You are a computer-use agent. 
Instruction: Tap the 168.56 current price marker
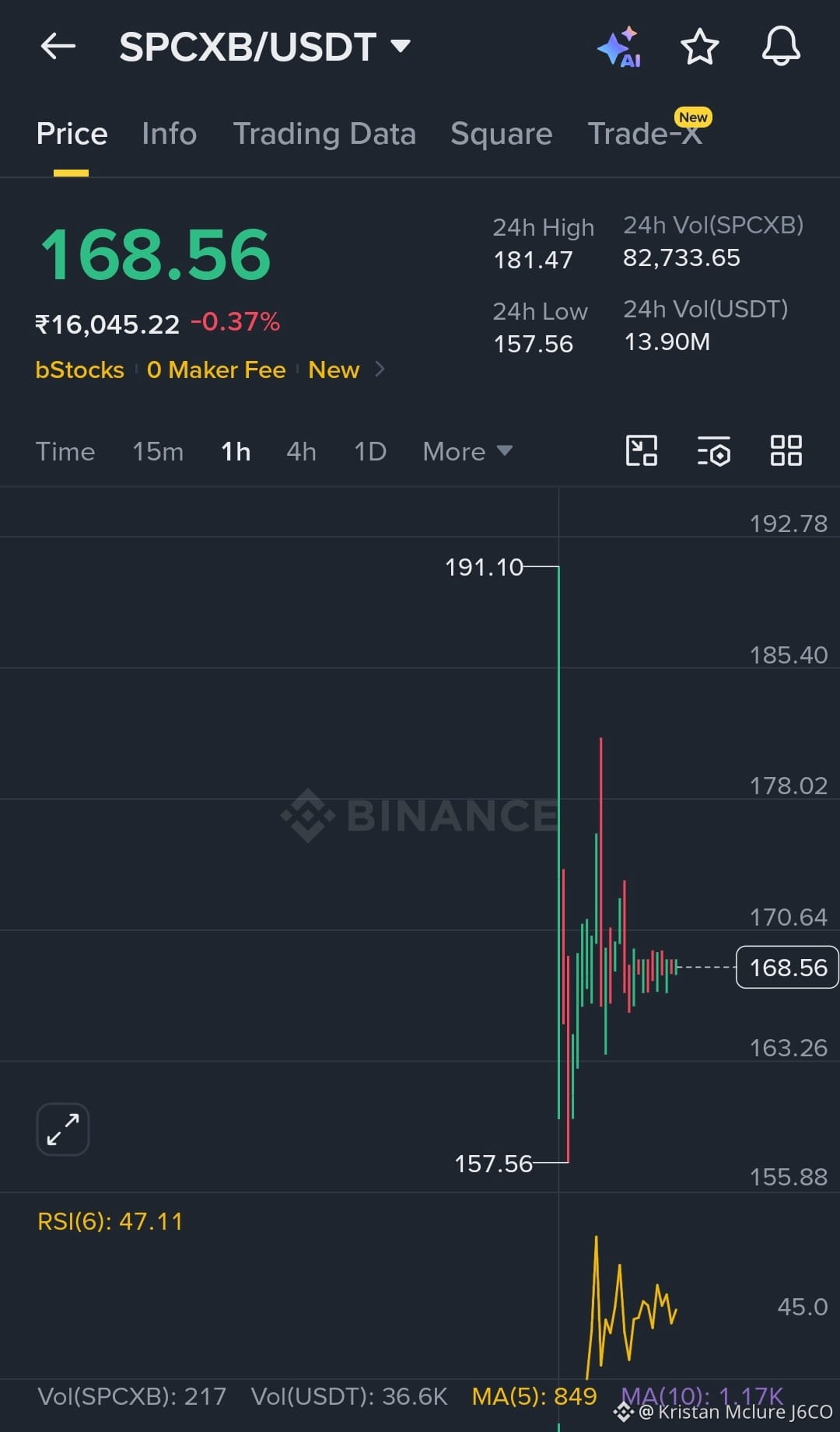[787, 967]
